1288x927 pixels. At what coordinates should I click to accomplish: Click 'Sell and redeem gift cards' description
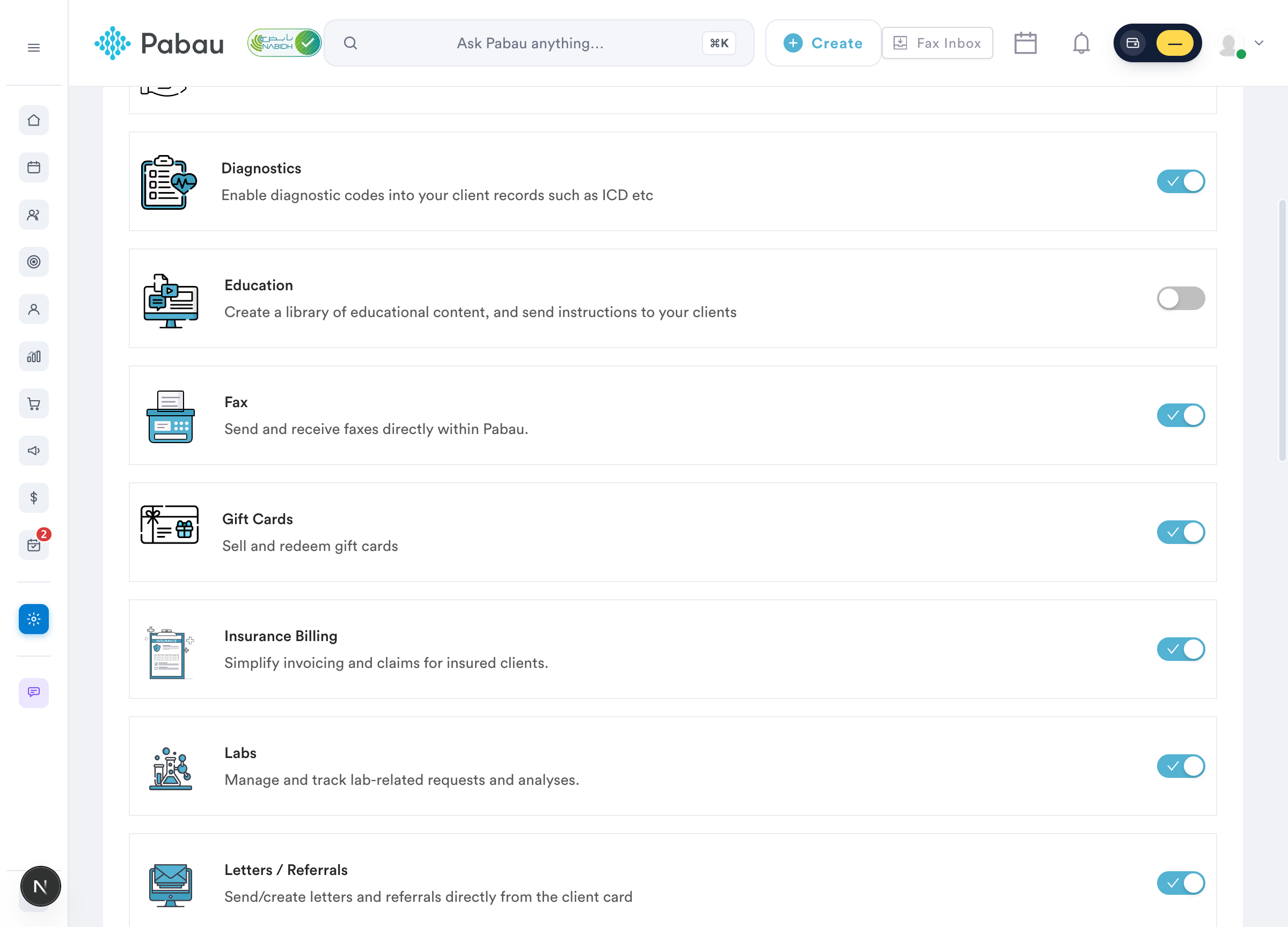310,546
